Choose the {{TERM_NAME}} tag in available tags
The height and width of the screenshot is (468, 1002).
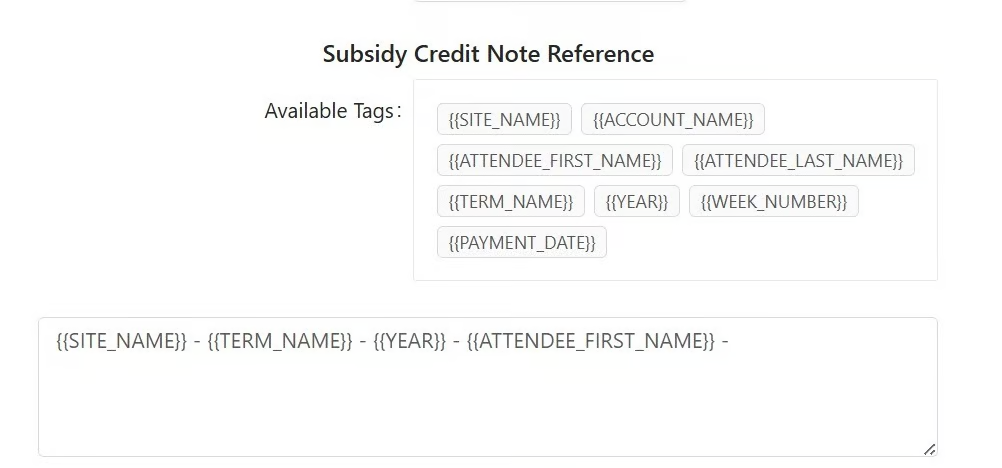pyautogui.click(x=510, y=202)
